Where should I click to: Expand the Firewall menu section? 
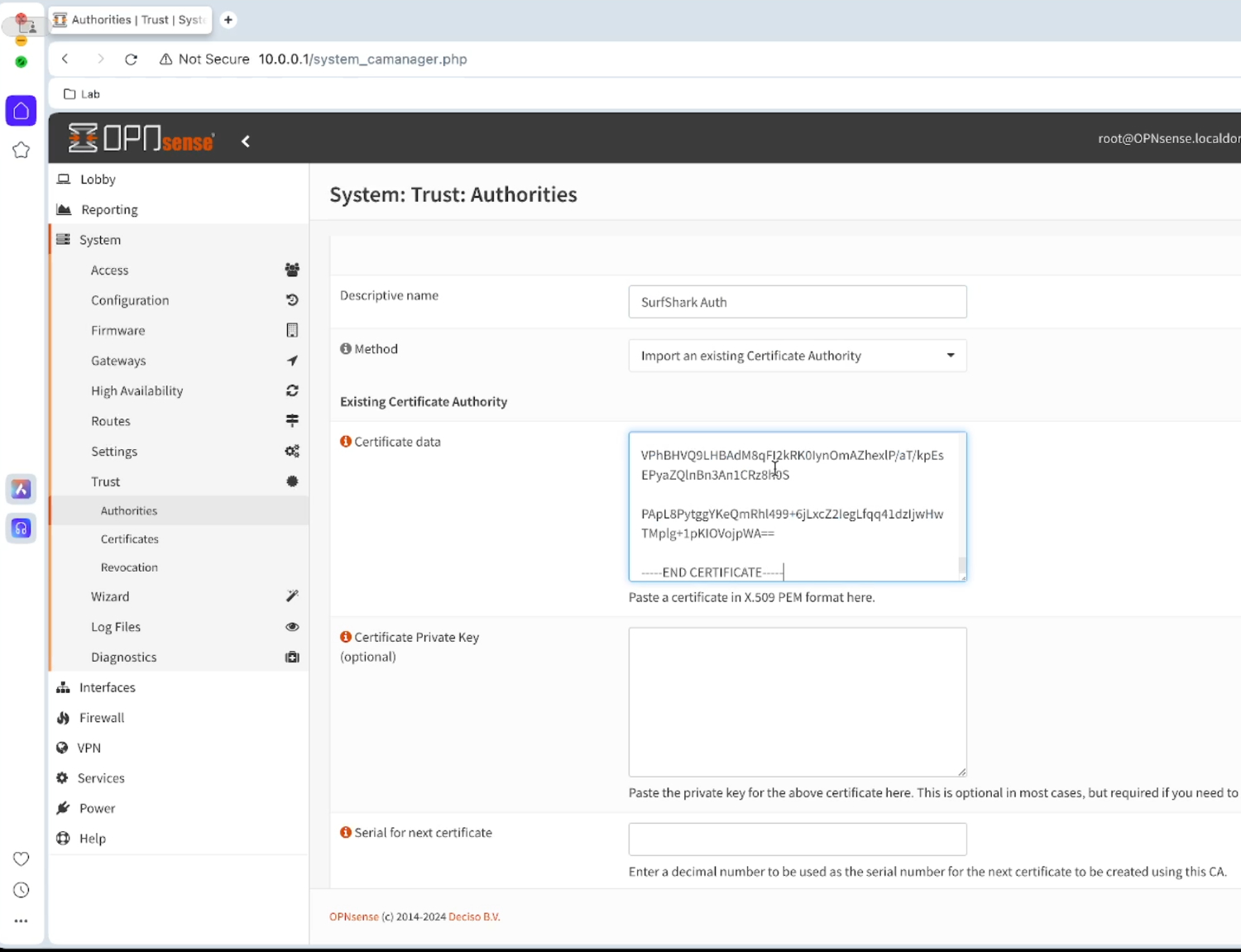coord(102,718)
